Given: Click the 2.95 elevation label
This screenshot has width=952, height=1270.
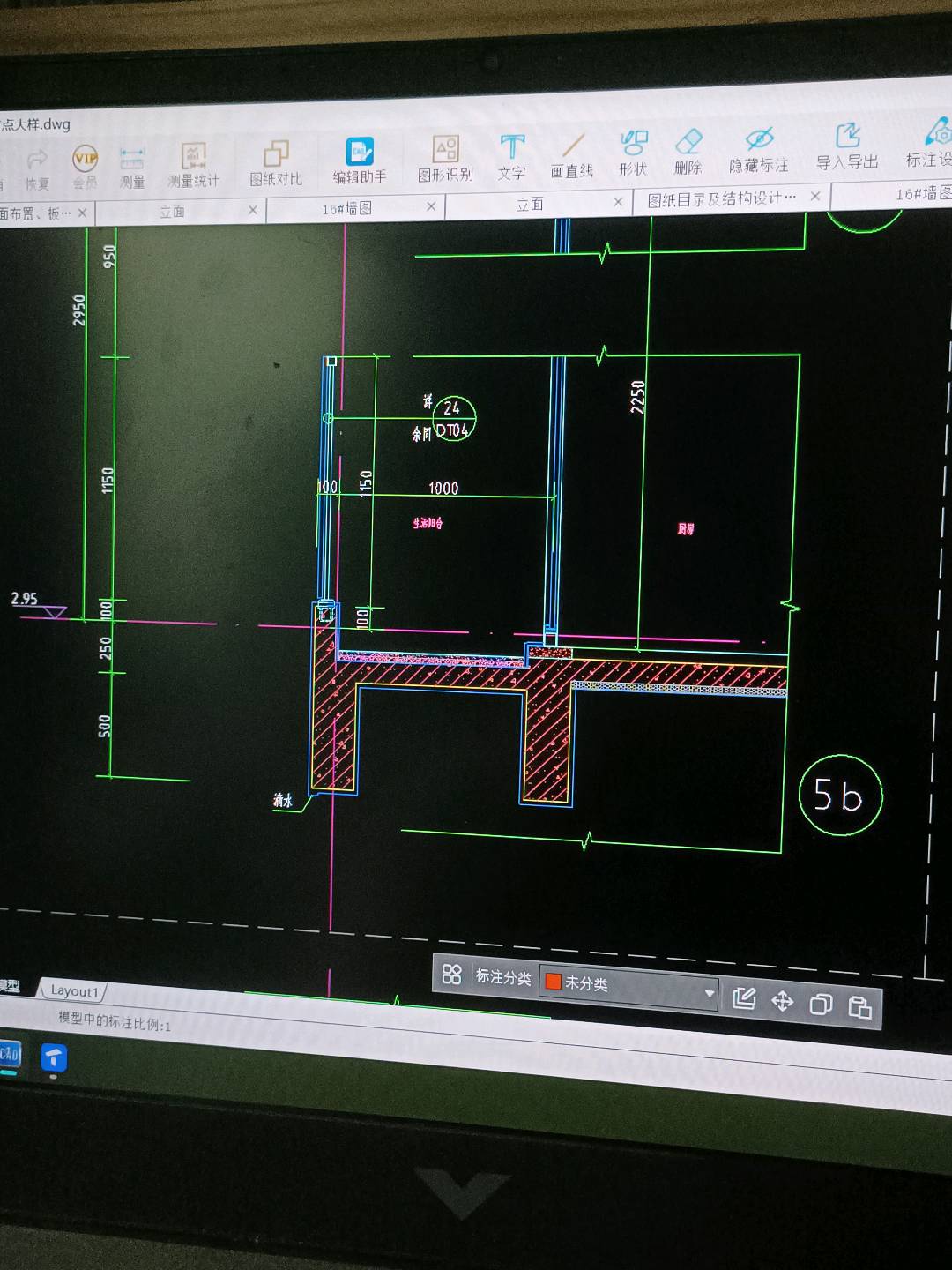Looking at the screenshot, I should [x=25, y=599].
